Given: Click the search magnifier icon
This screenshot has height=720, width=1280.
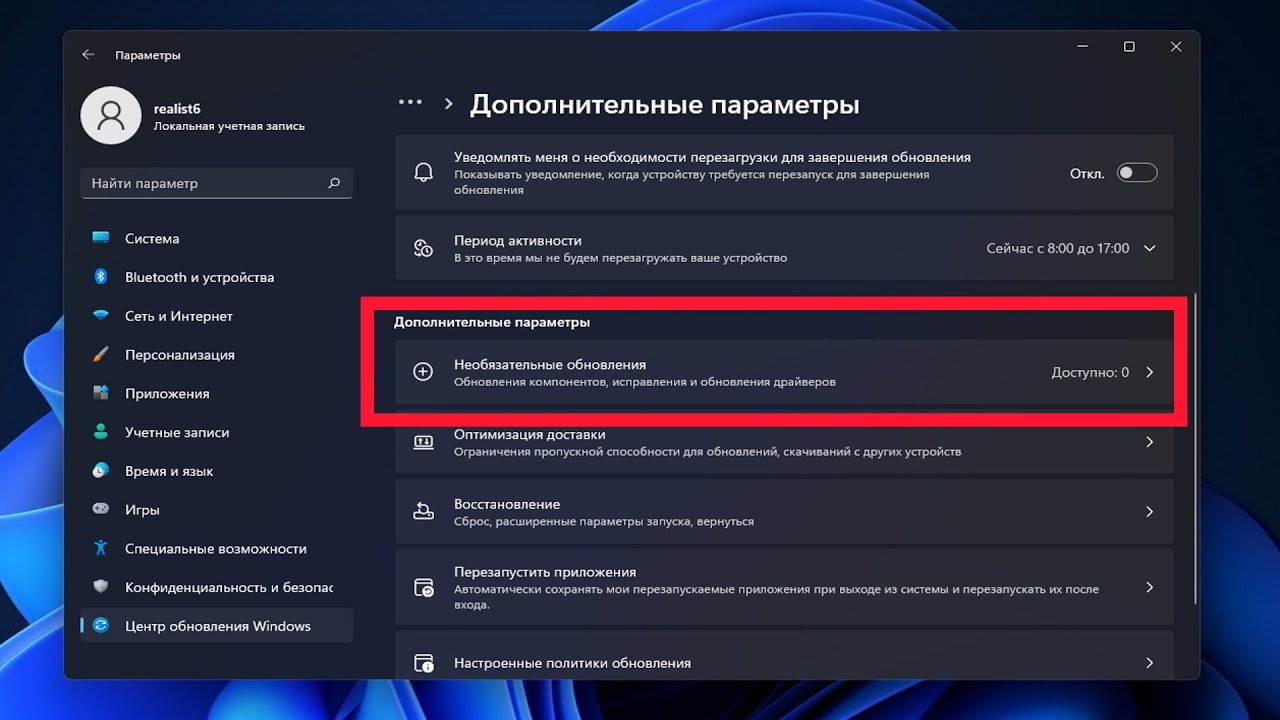Looking at the screenshot, I should (x=334, y=183).
